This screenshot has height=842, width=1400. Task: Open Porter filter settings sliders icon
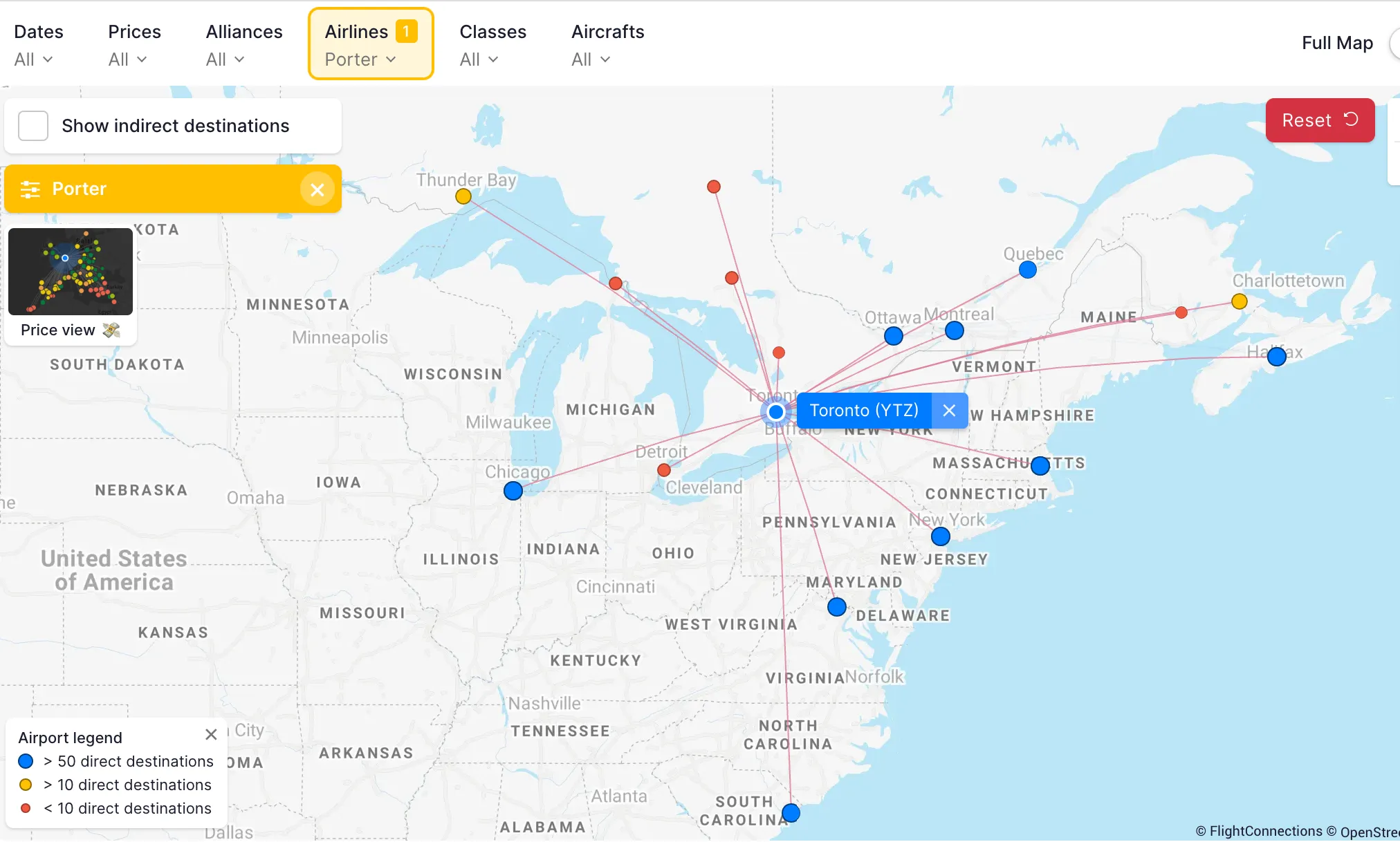(x=30, y=189)
